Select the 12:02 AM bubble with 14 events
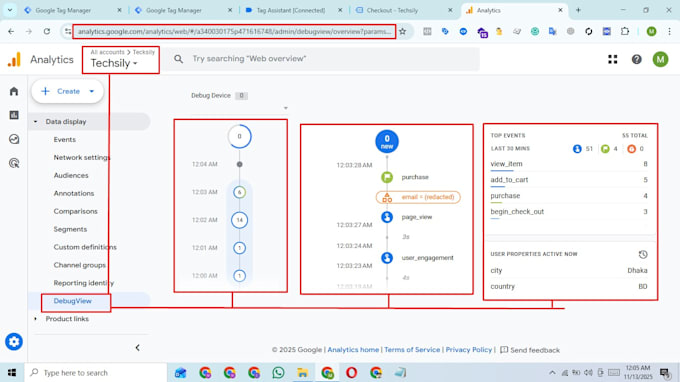680x382 pixels. click(x=239, y=220)
